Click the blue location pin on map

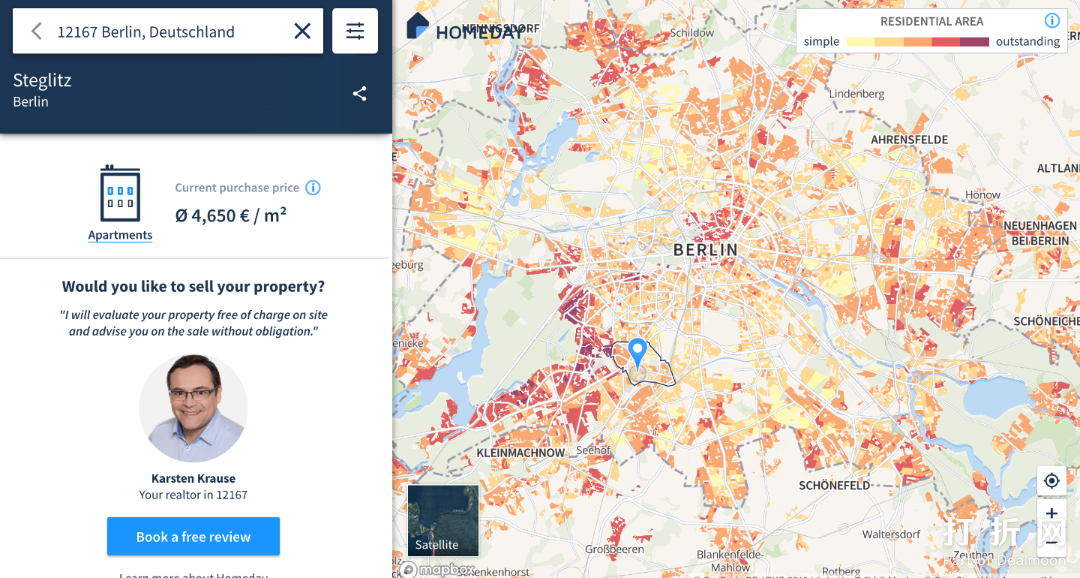point(637,351)
